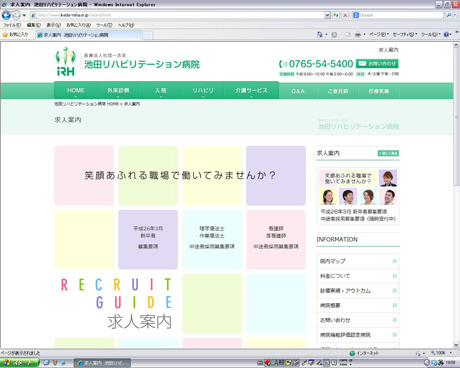This screenshot has width=460, height=368.
Task: Click the Google search provider icon
Action: 356,15
